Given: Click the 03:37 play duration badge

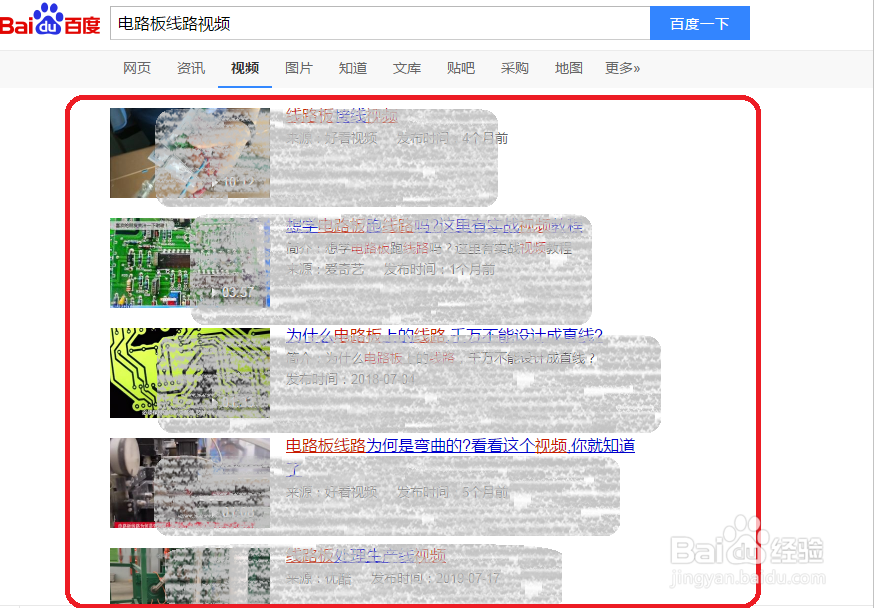Looking at the screenshot, I should coord(233,292).
